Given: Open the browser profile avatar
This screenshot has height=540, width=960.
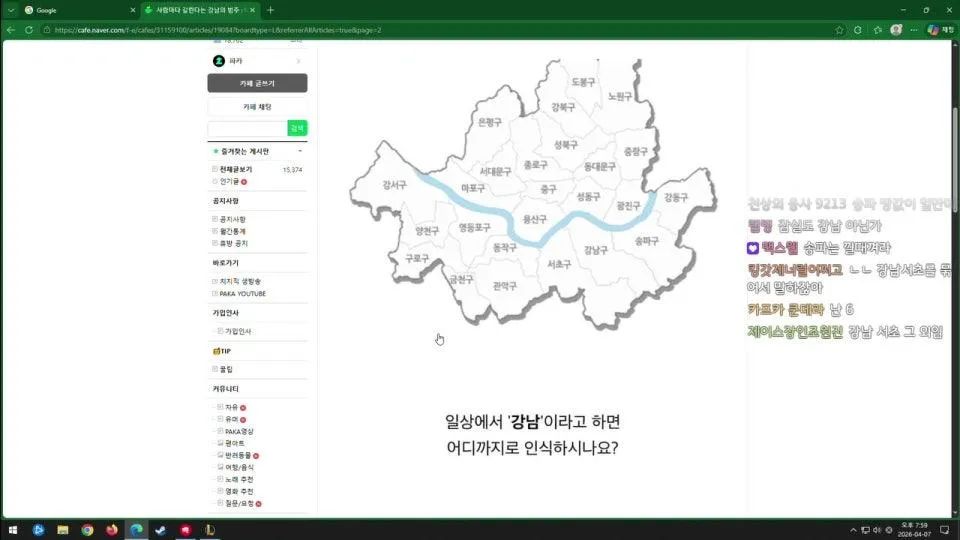Looking at the screenshot, I should (896, 29).
